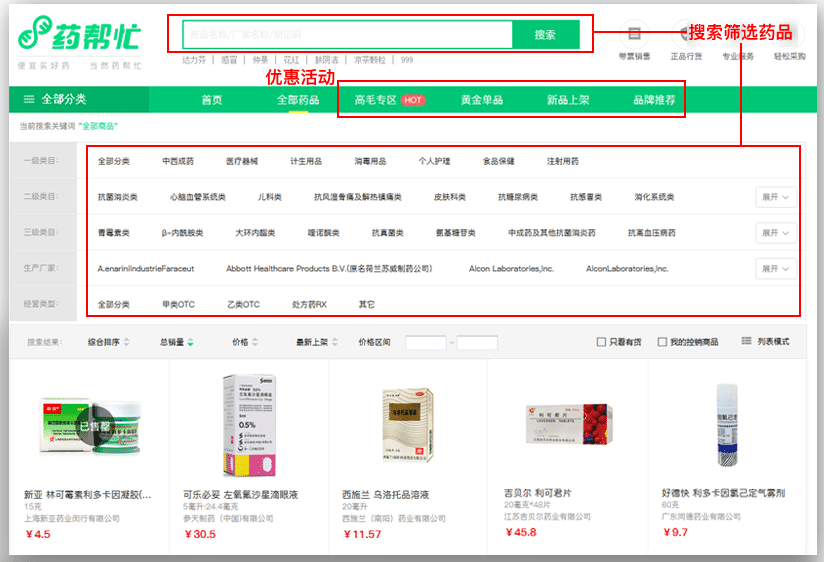Screen dimensions: 824x562
Task: Filter by 心脑血管系统类 subcategory
Action: click(x=198, y=197)
